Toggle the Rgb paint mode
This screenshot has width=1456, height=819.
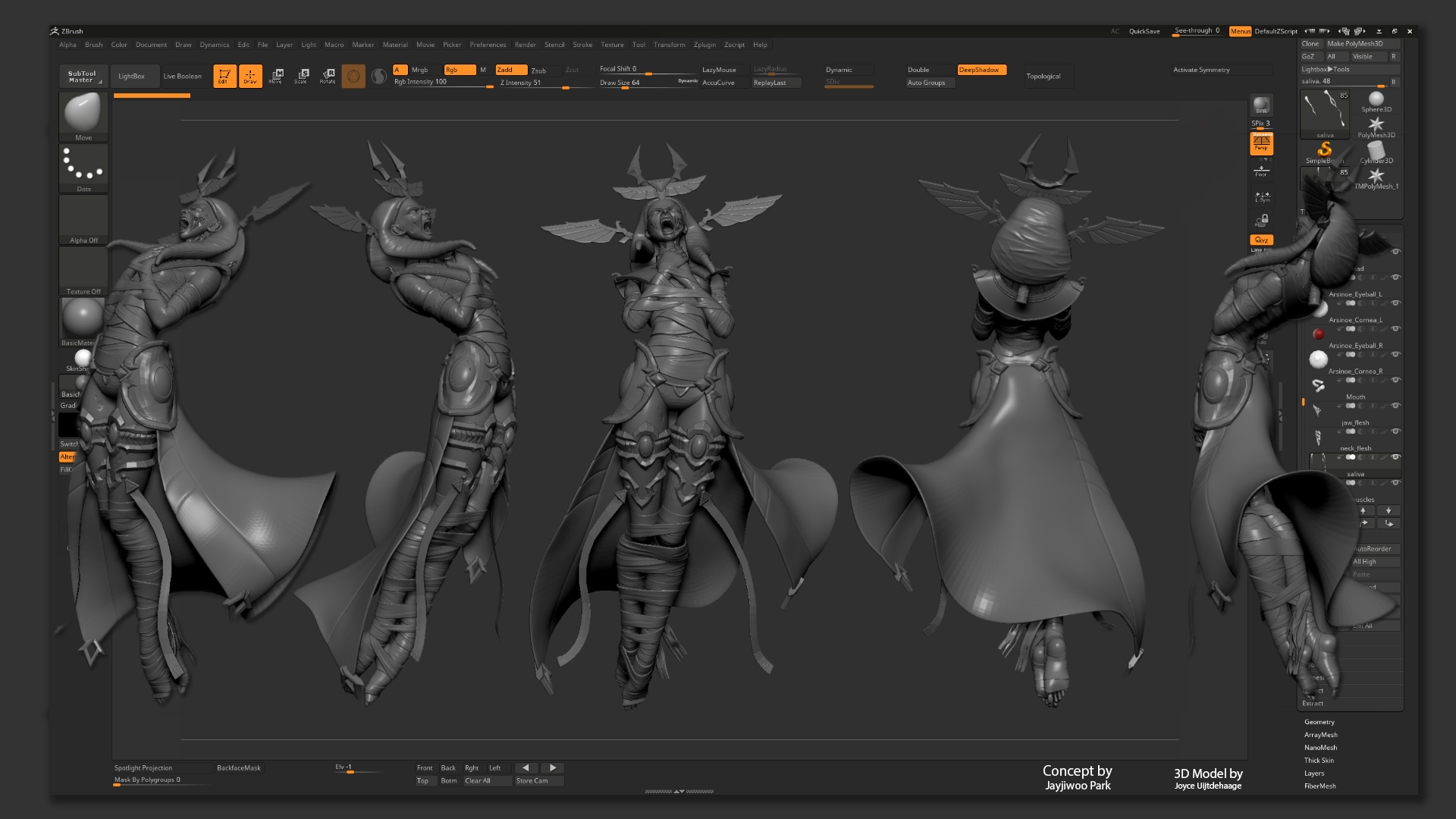coord(460,70)
